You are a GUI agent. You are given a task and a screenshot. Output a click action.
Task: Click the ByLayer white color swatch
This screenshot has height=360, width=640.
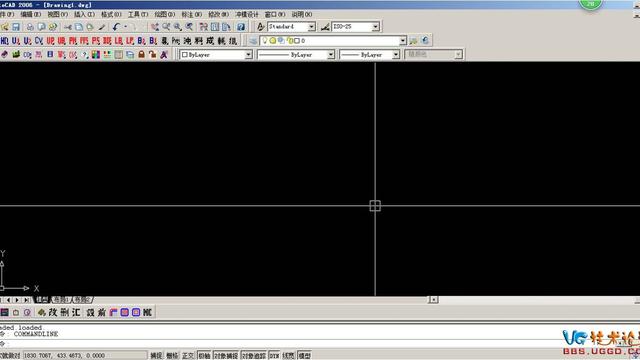184,54
